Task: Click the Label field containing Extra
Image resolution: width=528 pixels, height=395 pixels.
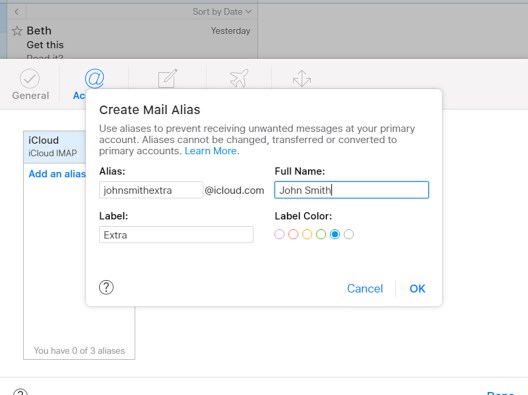Action: pos(176,235)
